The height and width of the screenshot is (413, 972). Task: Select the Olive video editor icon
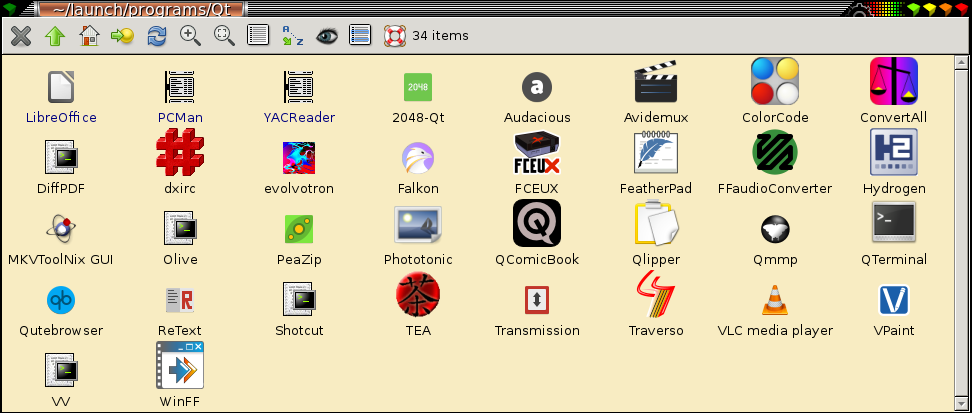pyautogui.click(x=180, y=228)
